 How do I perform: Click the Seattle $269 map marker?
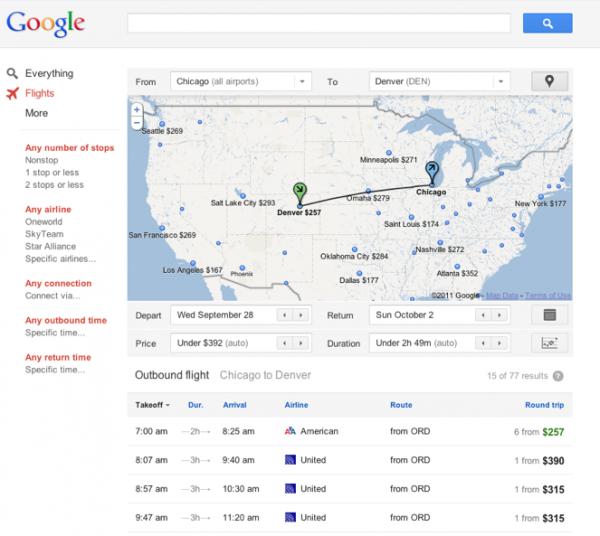(162, 124)
